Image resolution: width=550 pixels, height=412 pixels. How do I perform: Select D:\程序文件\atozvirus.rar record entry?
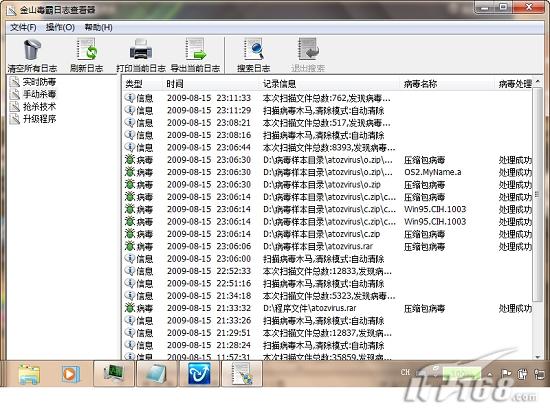310,308
